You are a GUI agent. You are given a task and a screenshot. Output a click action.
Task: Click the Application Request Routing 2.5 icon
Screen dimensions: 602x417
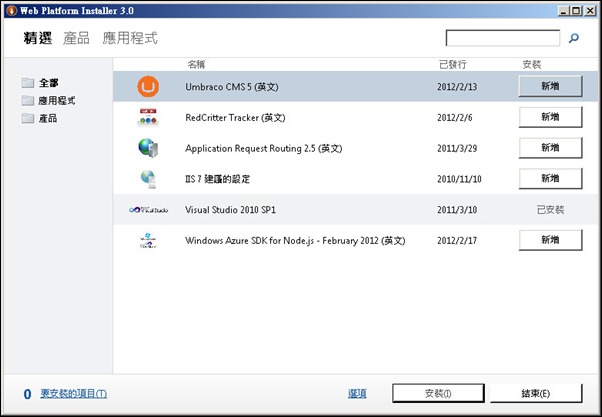coord(148,148)
